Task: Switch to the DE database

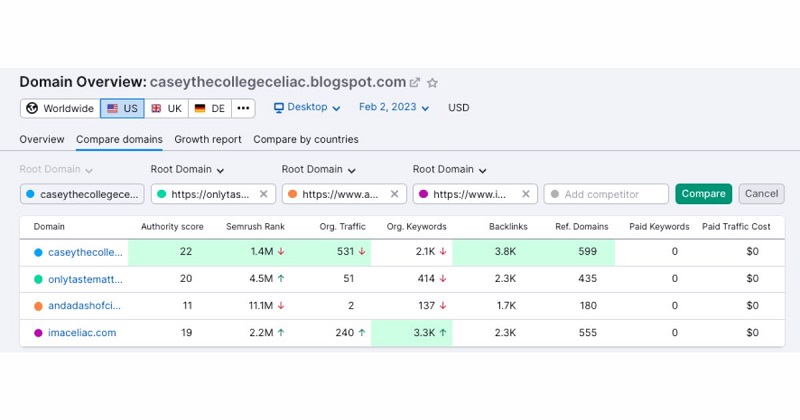Action: (x=210, y=108)
